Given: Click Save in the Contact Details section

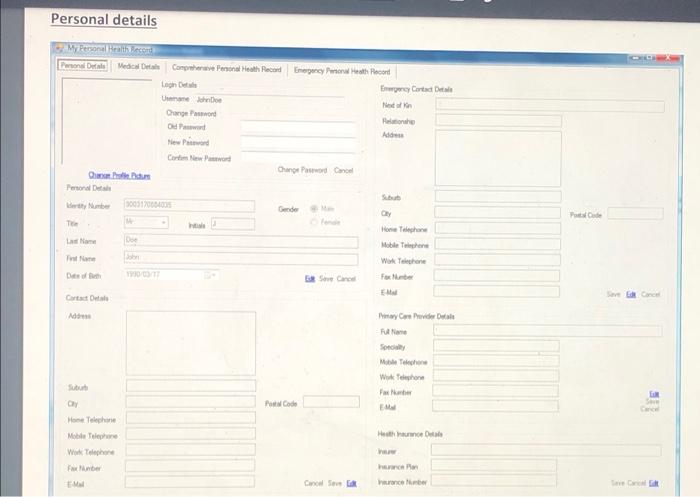Looking at the screenshot, I should [334, 483].
